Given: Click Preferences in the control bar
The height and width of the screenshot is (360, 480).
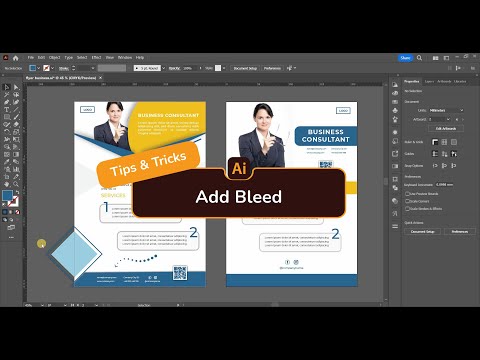Looking at the screenshot, I should point(272,68).
